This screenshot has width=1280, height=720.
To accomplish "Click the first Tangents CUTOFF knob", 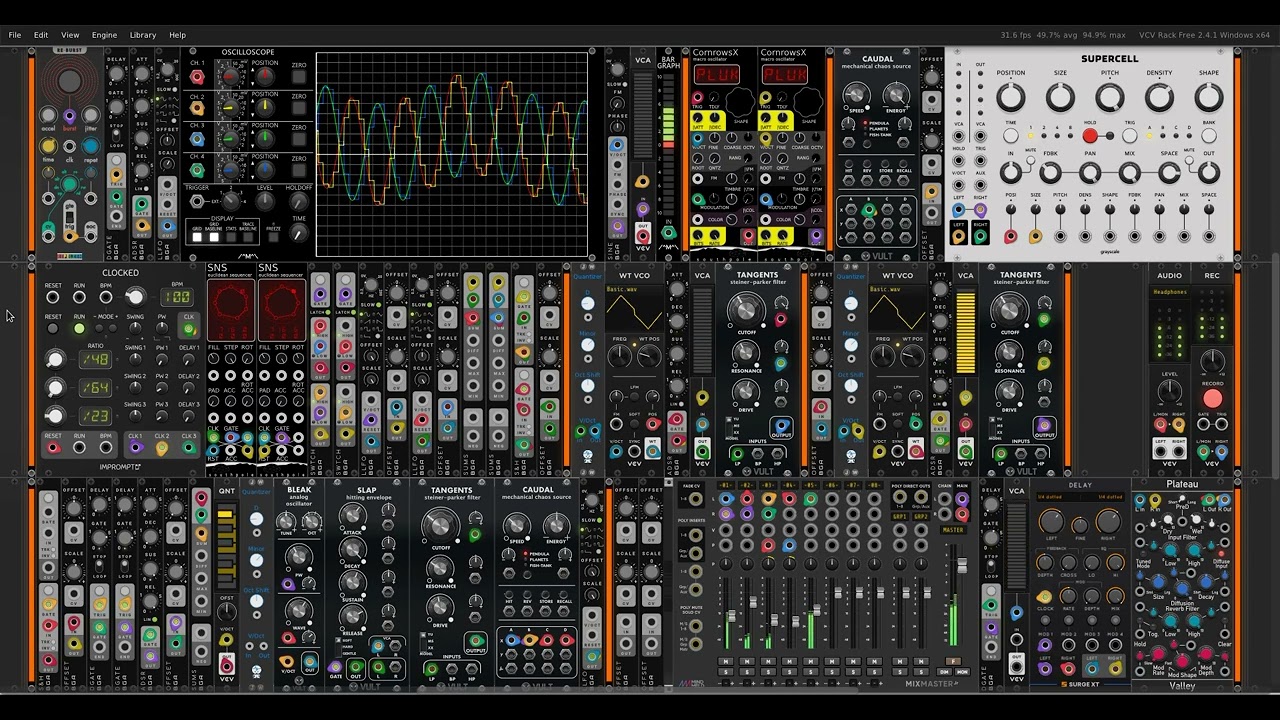I will point(744,310).
